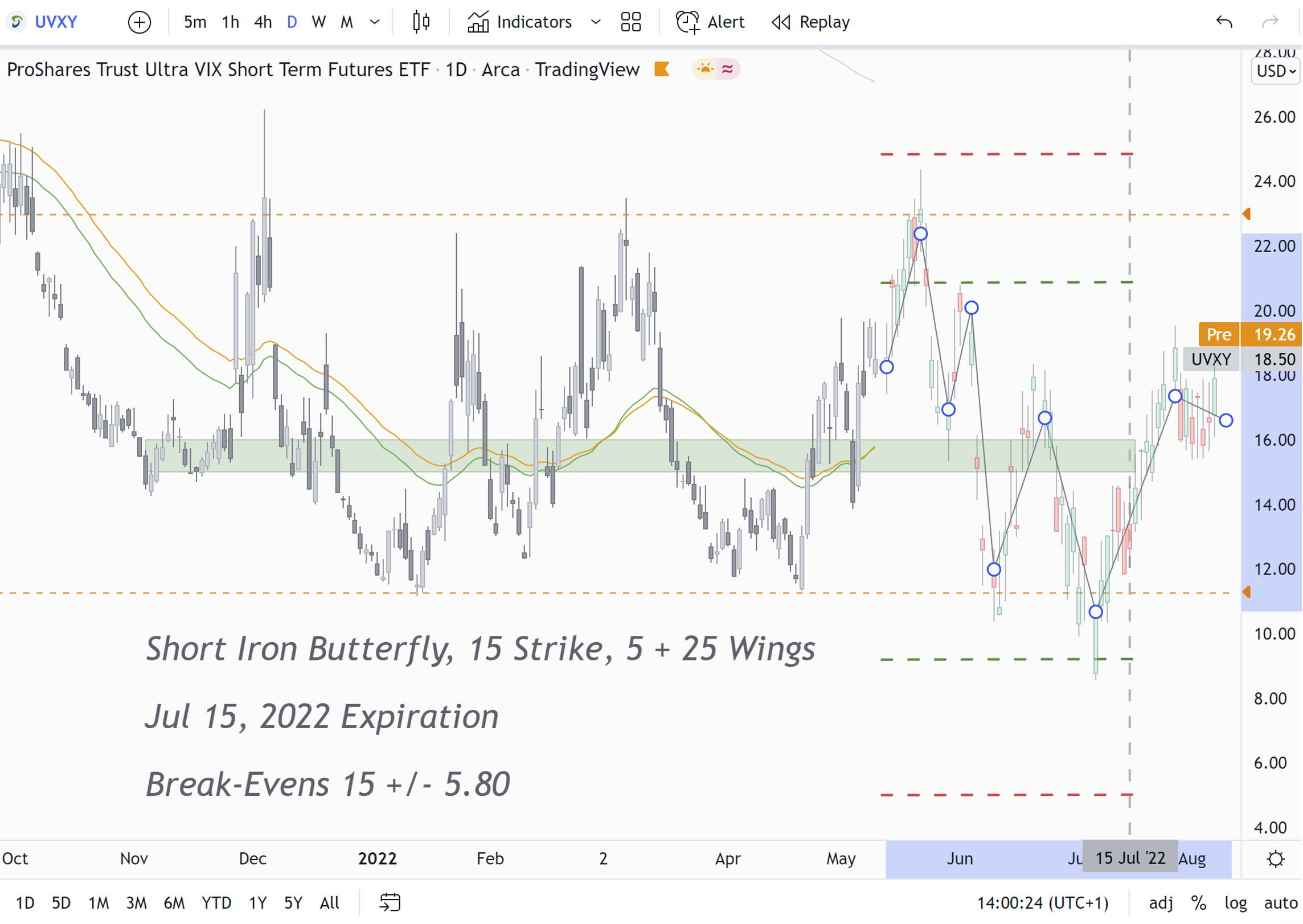Add a symbol to compare with the plus icon
This screenshot has height=924, width=1303.
click(140, 23)
